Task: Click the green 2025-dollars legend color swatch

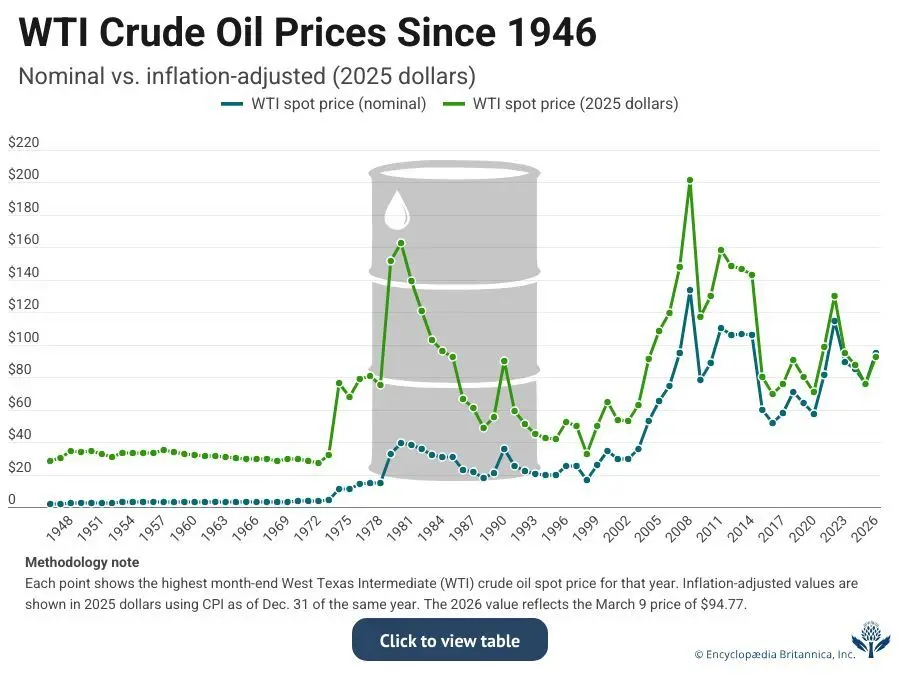Action: click(x=453, y=104)
